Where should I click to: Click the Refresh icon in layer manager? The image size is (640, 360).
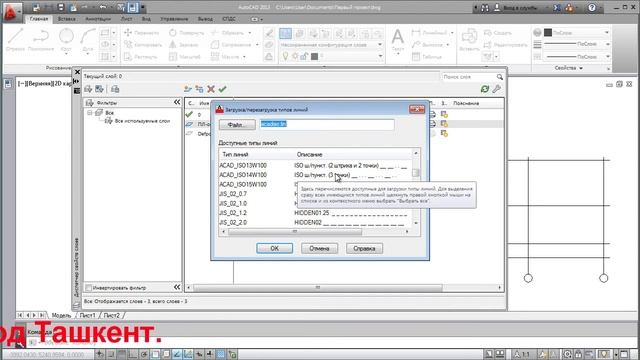pos(484,89)
